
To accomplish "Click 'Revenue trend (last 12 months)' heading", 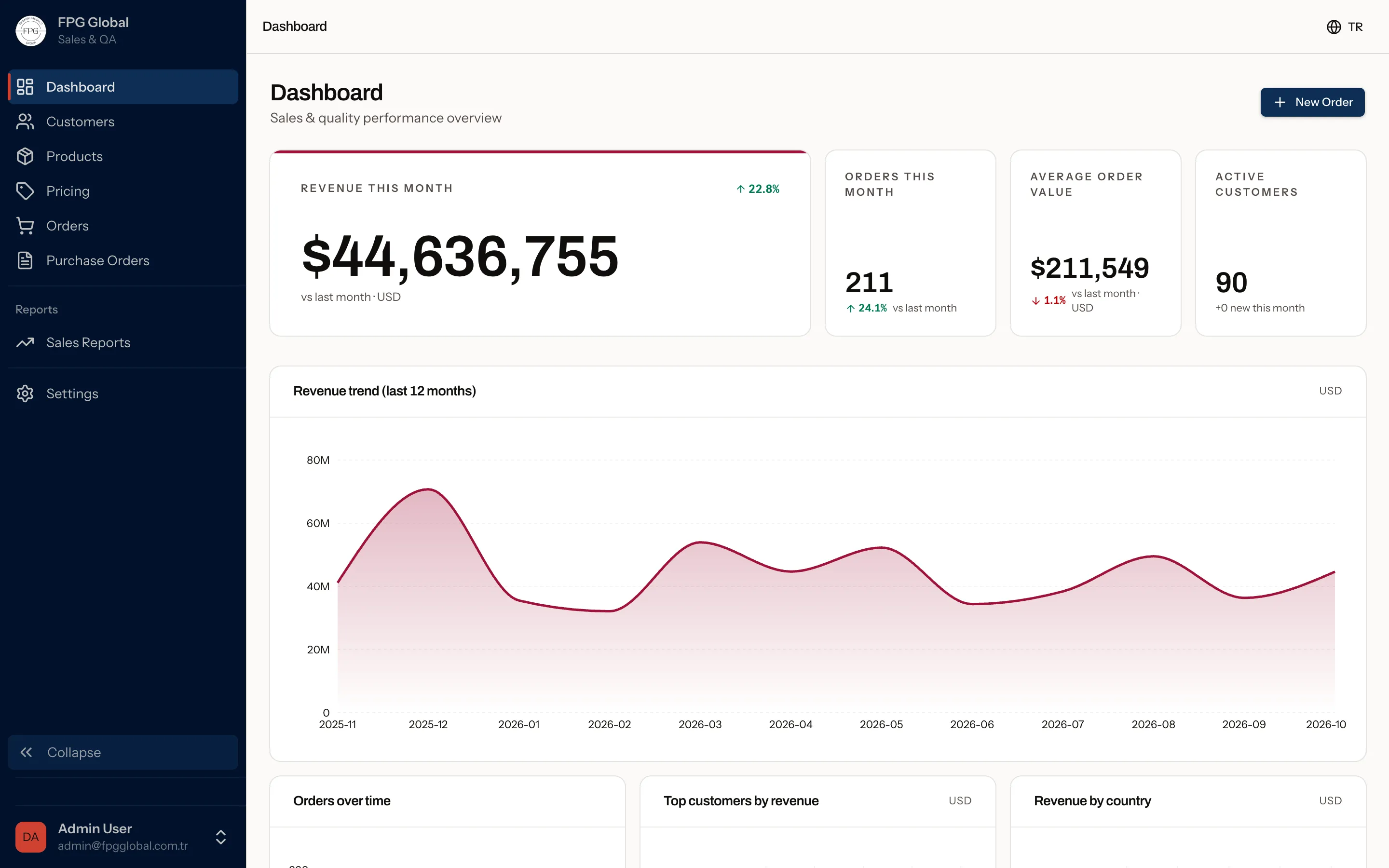I will coord(384,391).
